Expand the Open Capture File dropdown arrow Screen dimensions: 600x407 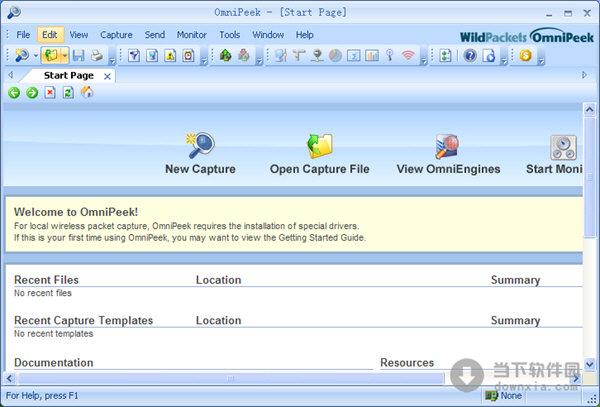pos(65,56)
